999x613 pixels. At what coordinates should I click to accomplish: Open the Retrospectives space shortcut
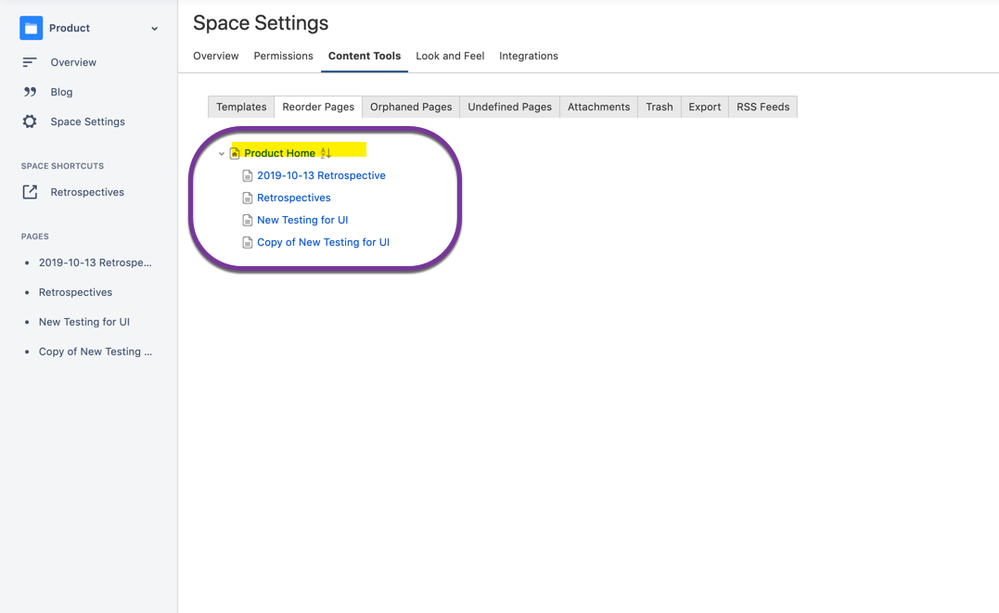pyautogui.click(x=87, y=192)
